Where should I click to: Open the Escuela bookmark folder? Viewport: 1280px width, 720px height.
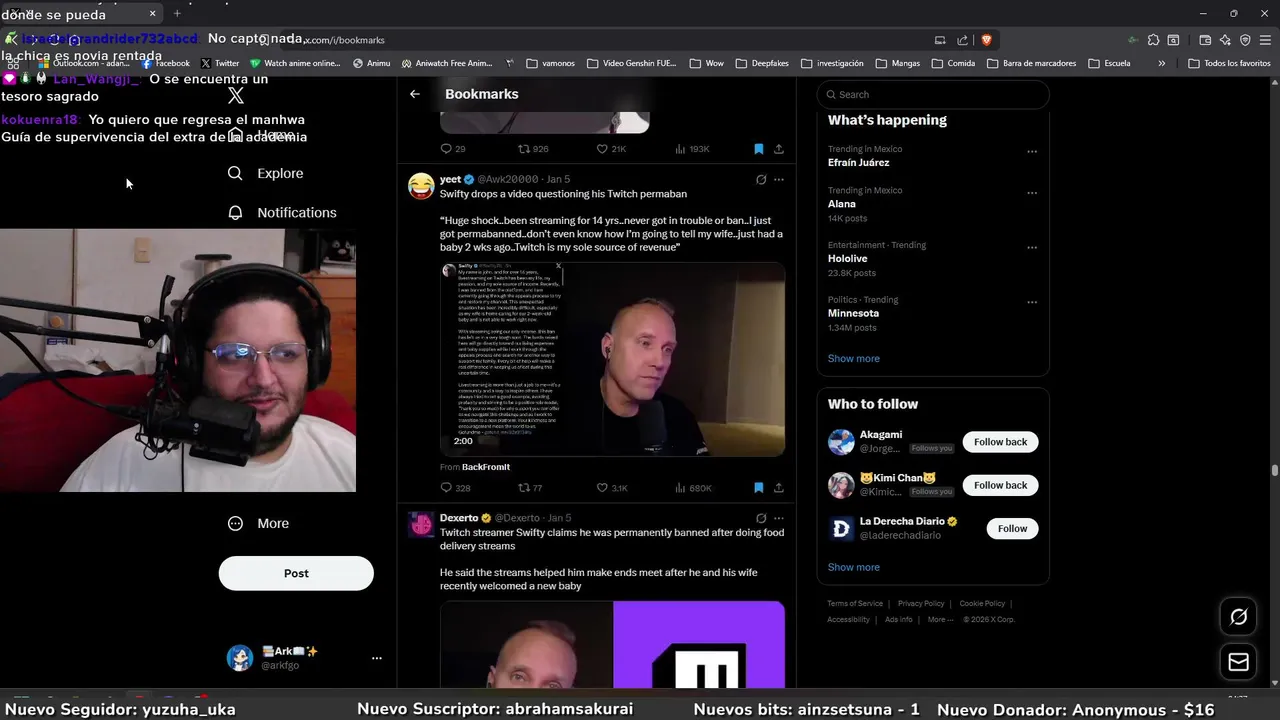[1109, 63]
